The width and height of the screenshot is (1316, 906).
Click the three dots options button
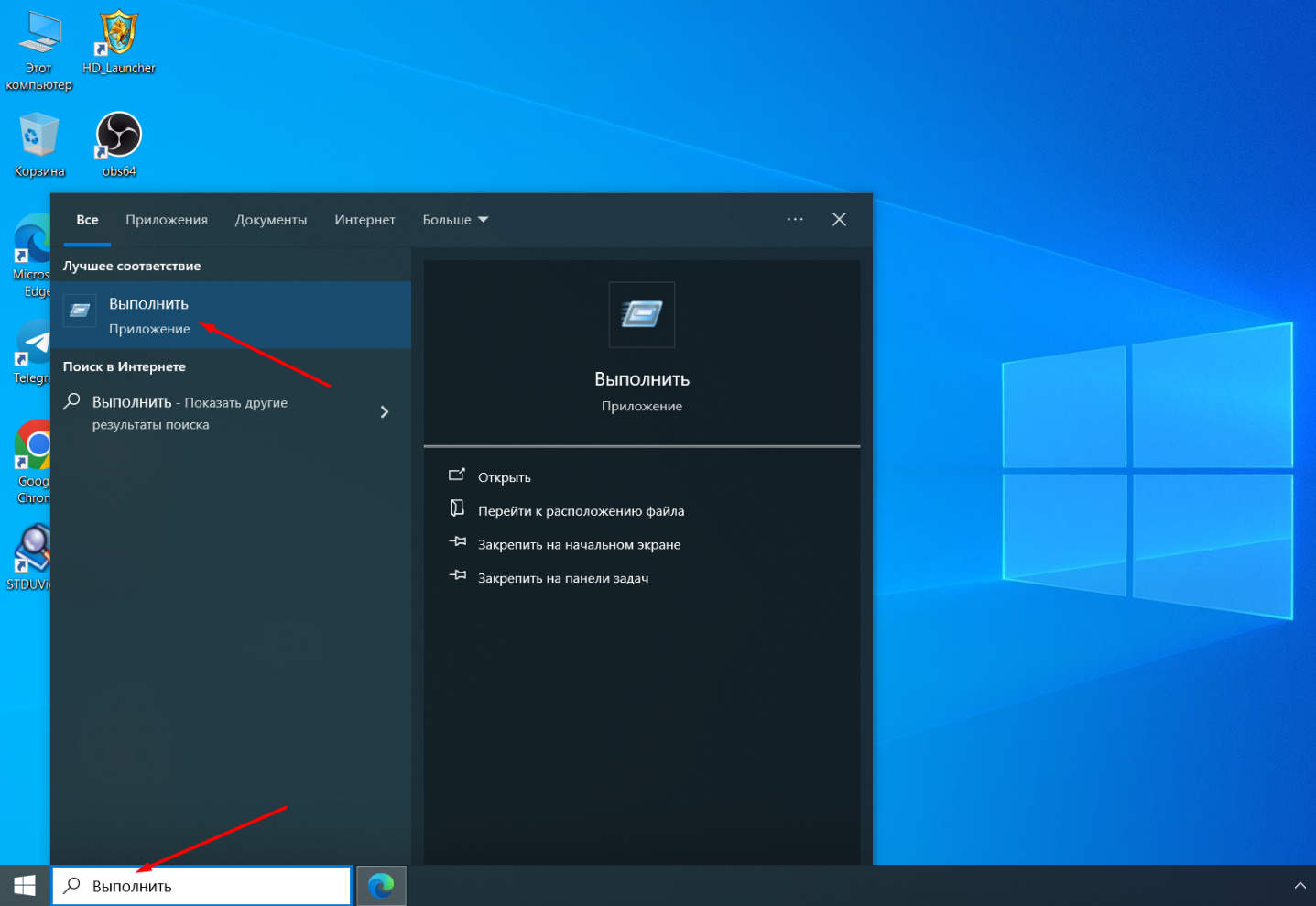point(795,219)
